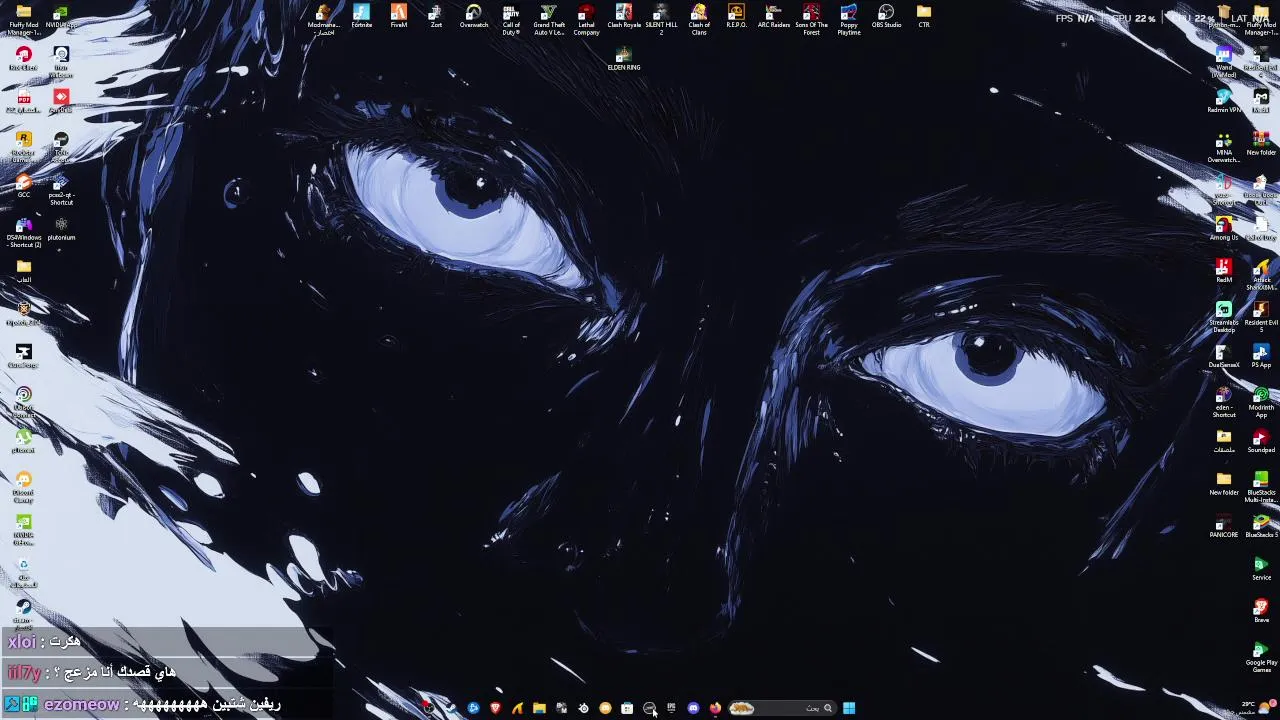Launch the eden Shortcut icon
Viewport: 1280px width, 720px height.
pyautogui.click(x=1224, y=402)
